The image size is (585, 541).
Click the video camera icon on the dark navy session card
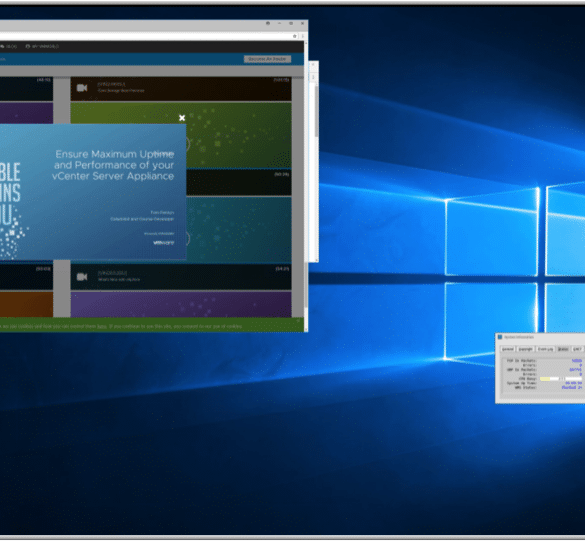pyautogui.click(x=82, y=277)
